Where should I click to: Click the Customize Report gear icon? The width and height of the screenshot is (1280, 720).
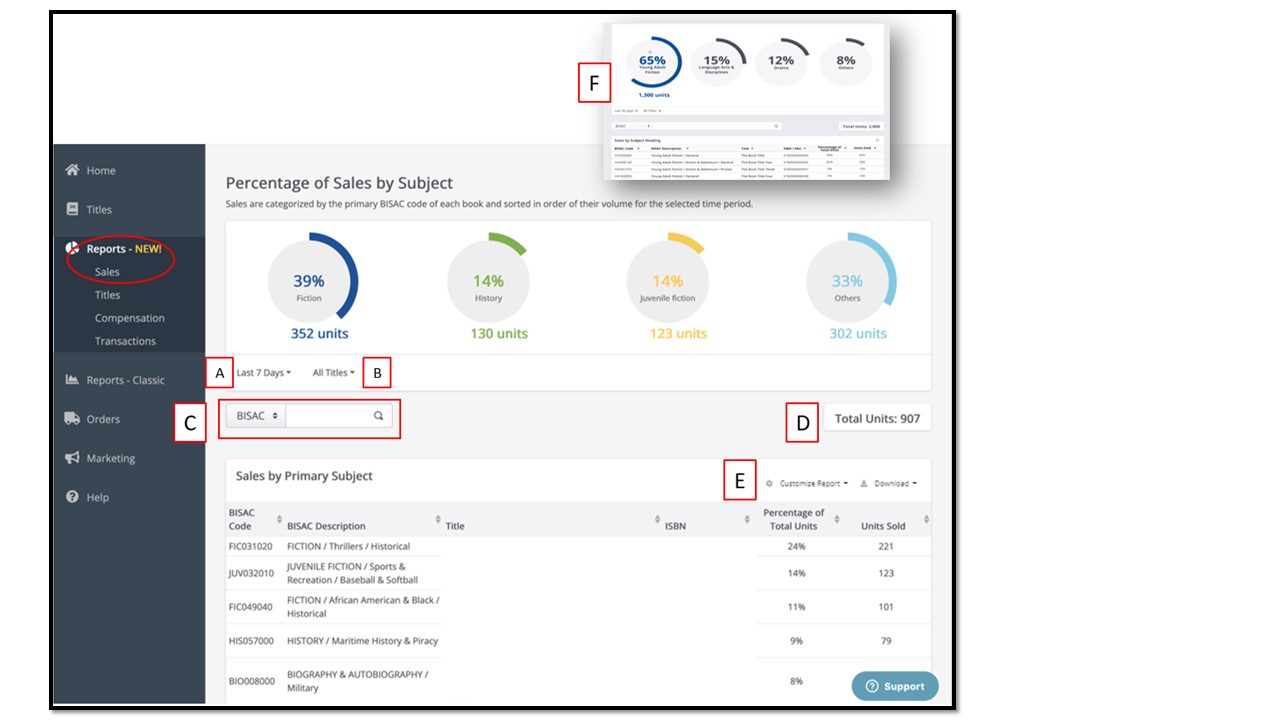770,483
